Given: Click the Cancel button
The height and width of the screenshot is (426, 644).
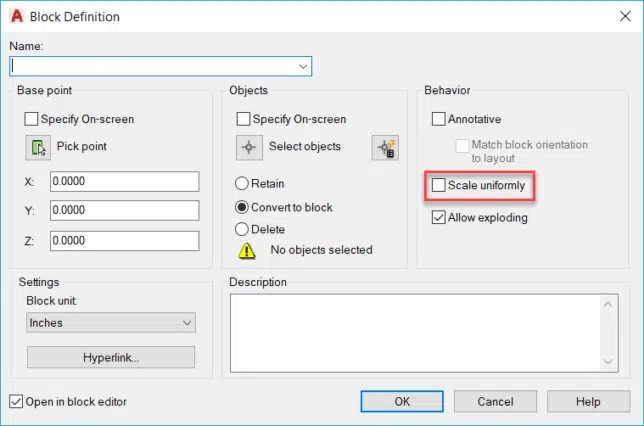Looking at the screenshot, I should tap(495, 401).
